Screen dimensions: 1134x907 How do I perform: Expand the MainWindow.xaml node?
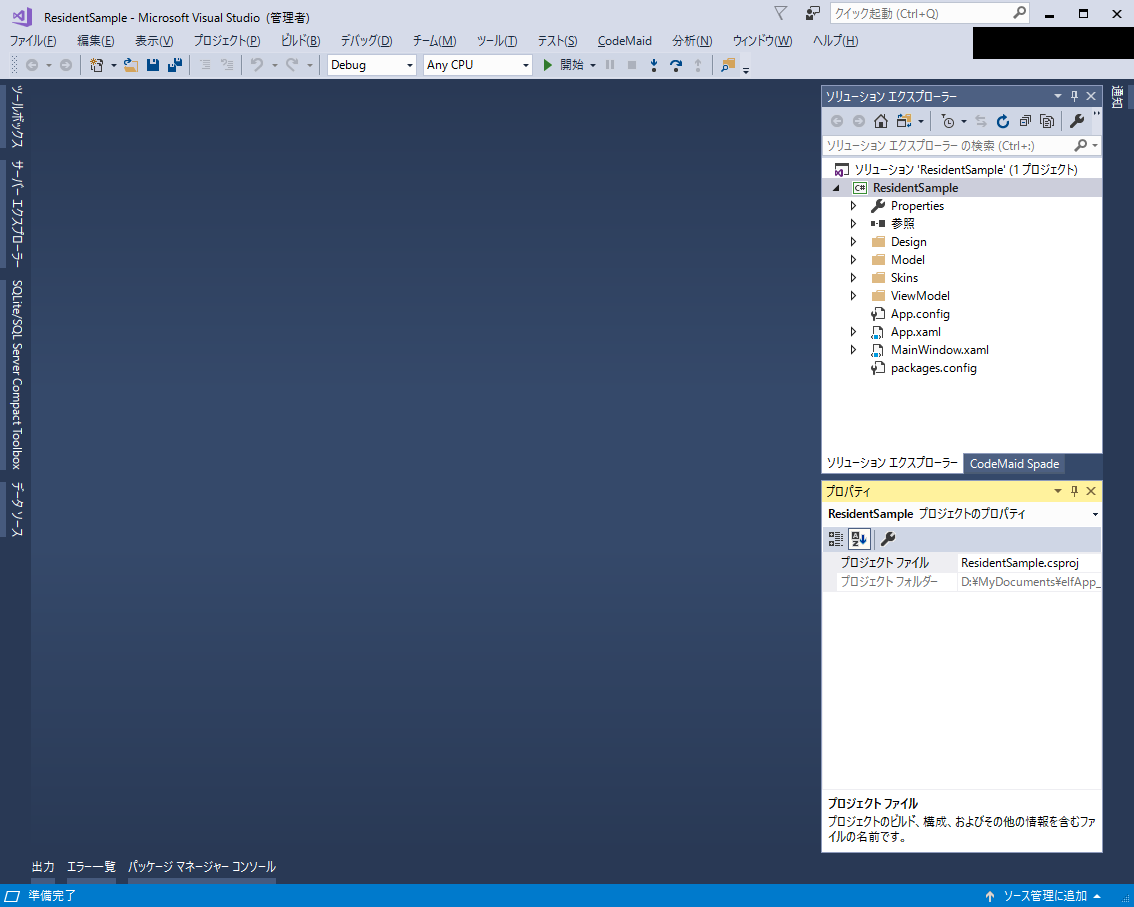[853, 350]
